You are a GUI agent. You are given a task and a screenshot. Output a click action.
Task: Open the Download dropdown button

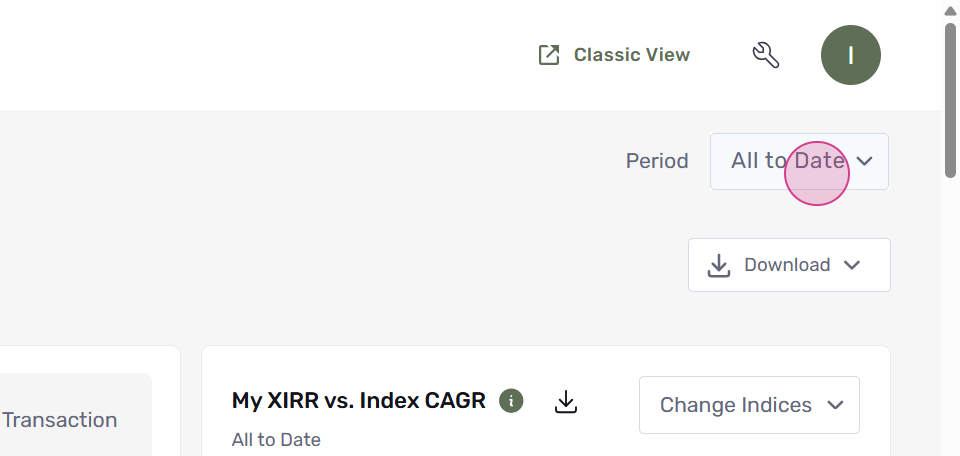point(789,265)
